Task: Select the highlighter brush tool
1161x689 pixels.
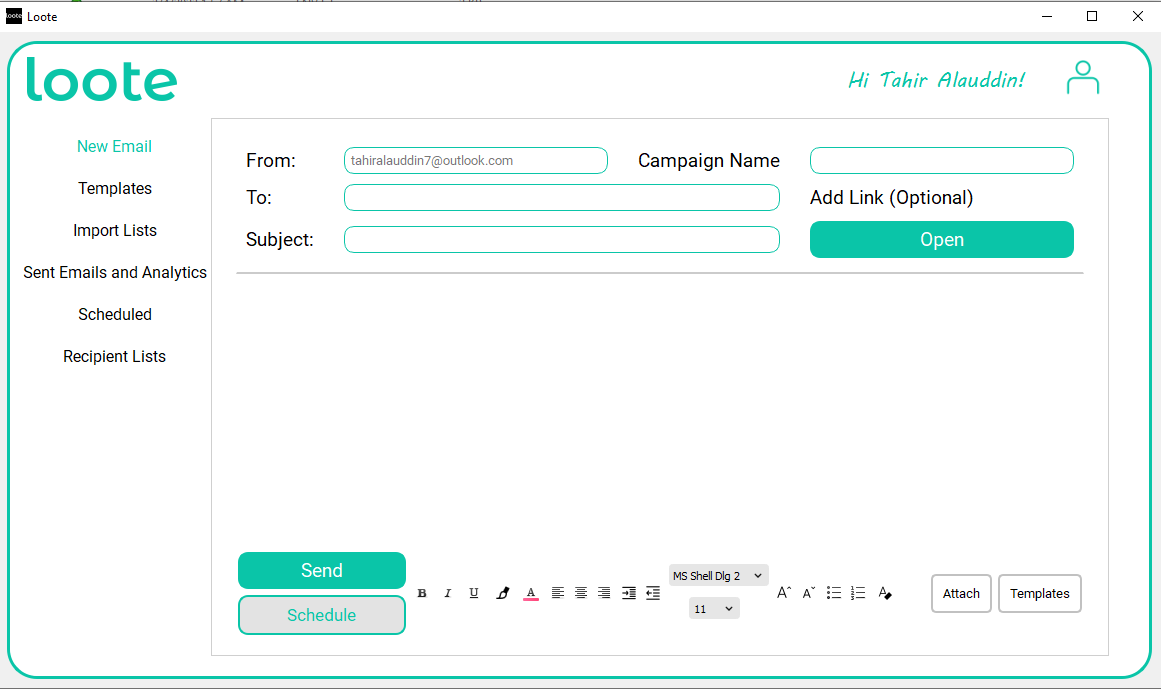Action: coord(503,593)
